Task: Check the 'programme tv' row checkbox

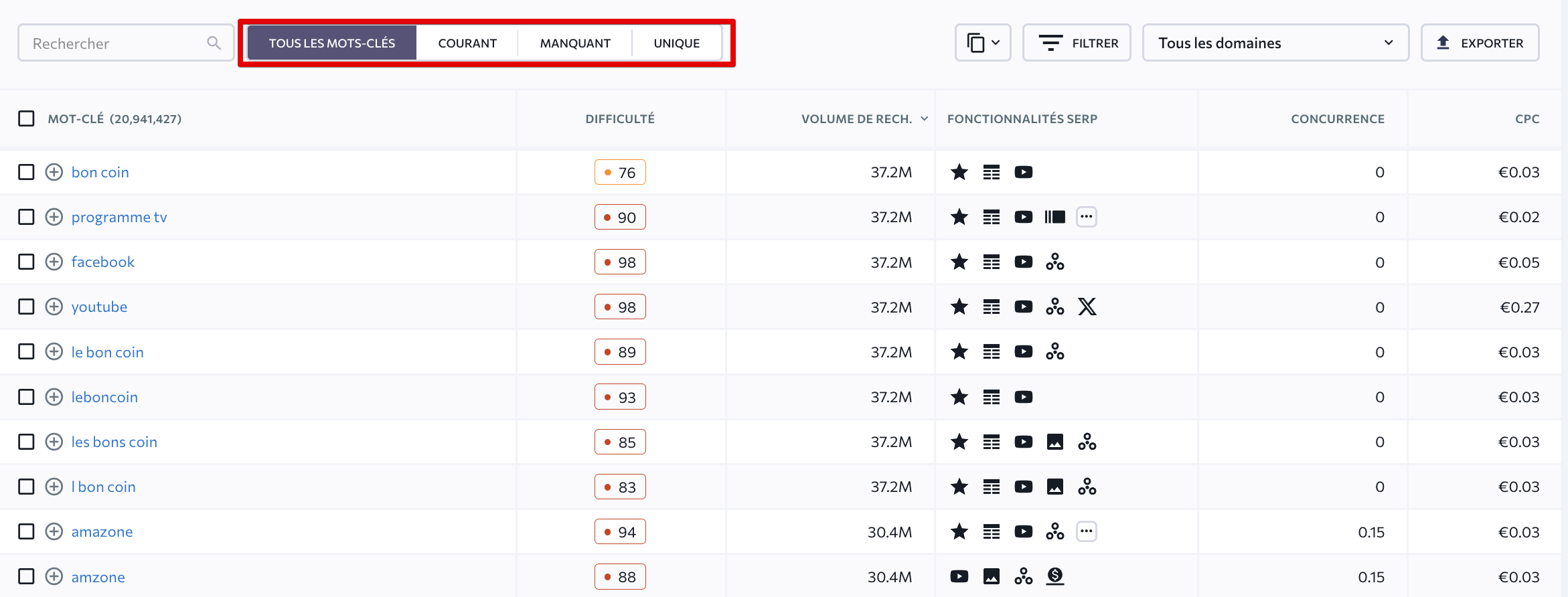Action: click(x=26, y=217)
